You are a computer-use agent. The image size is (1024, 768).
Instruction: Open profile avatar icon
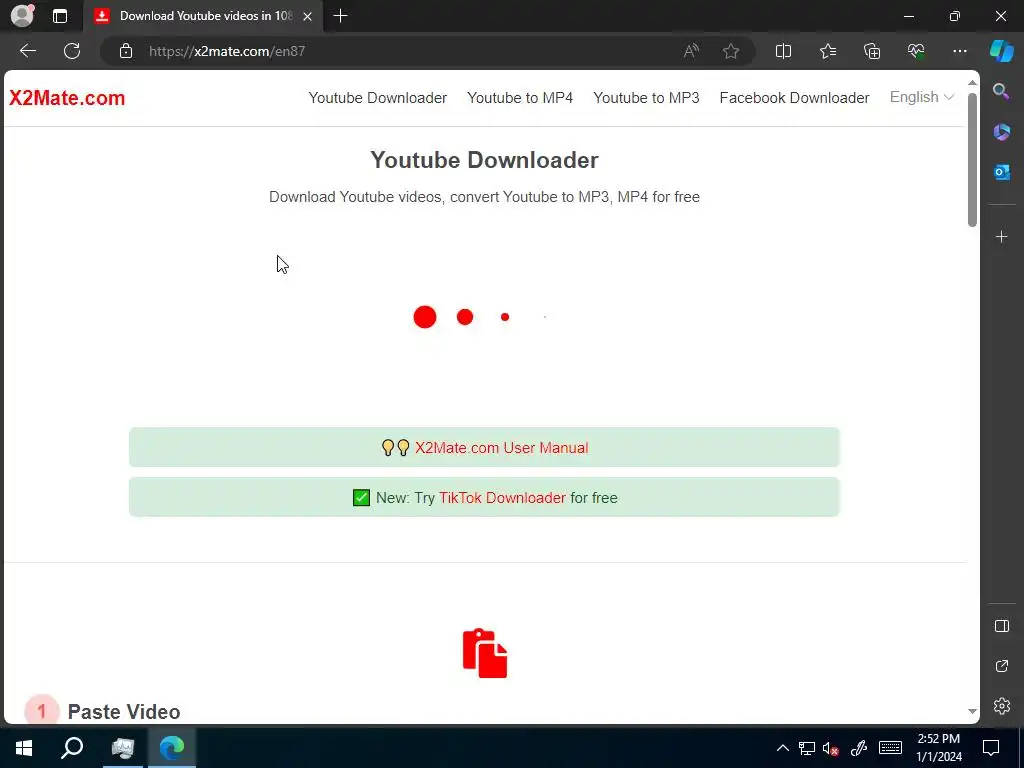[x=22, y=16]
